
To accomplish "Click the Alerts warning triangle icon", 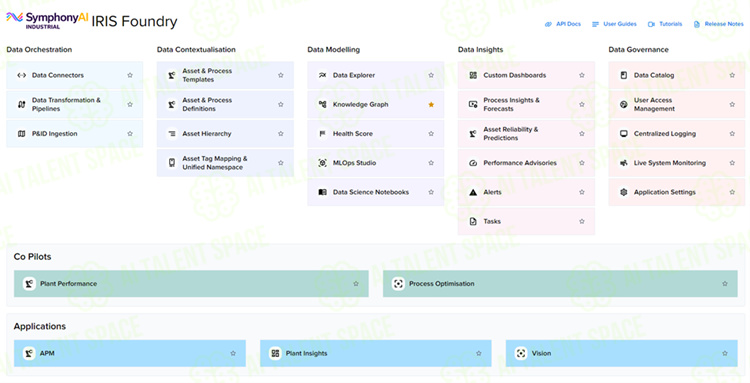I will pos(473,192).
